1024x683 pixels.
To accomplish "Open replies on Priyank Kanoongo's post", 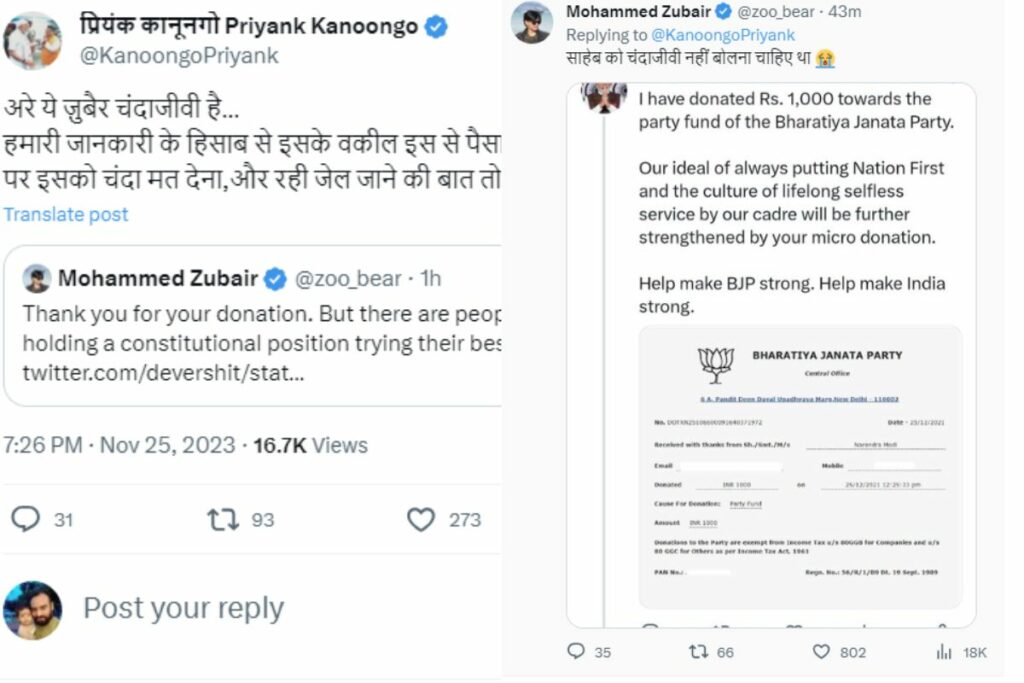I will [x=25, y=519].
